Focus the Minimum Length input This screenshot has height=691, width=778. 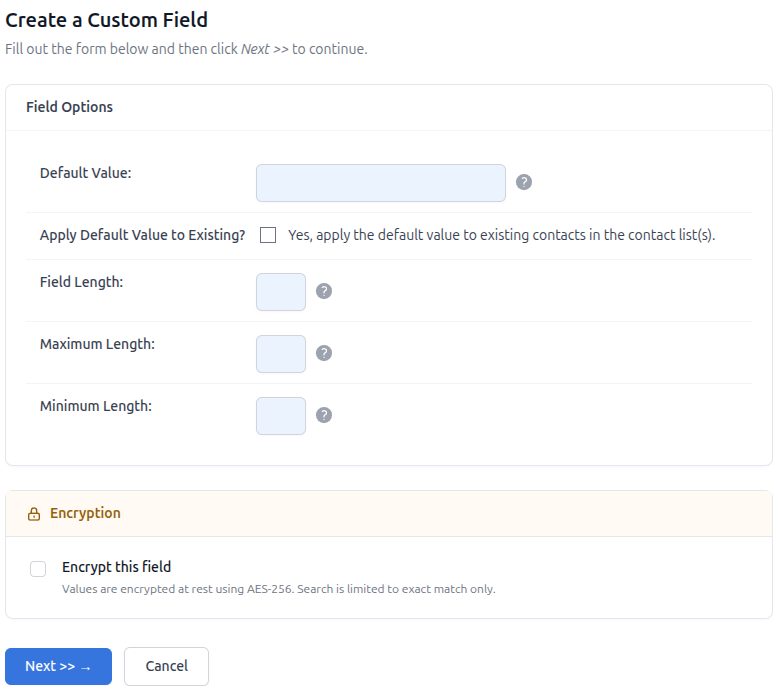[x=281, y=416]
